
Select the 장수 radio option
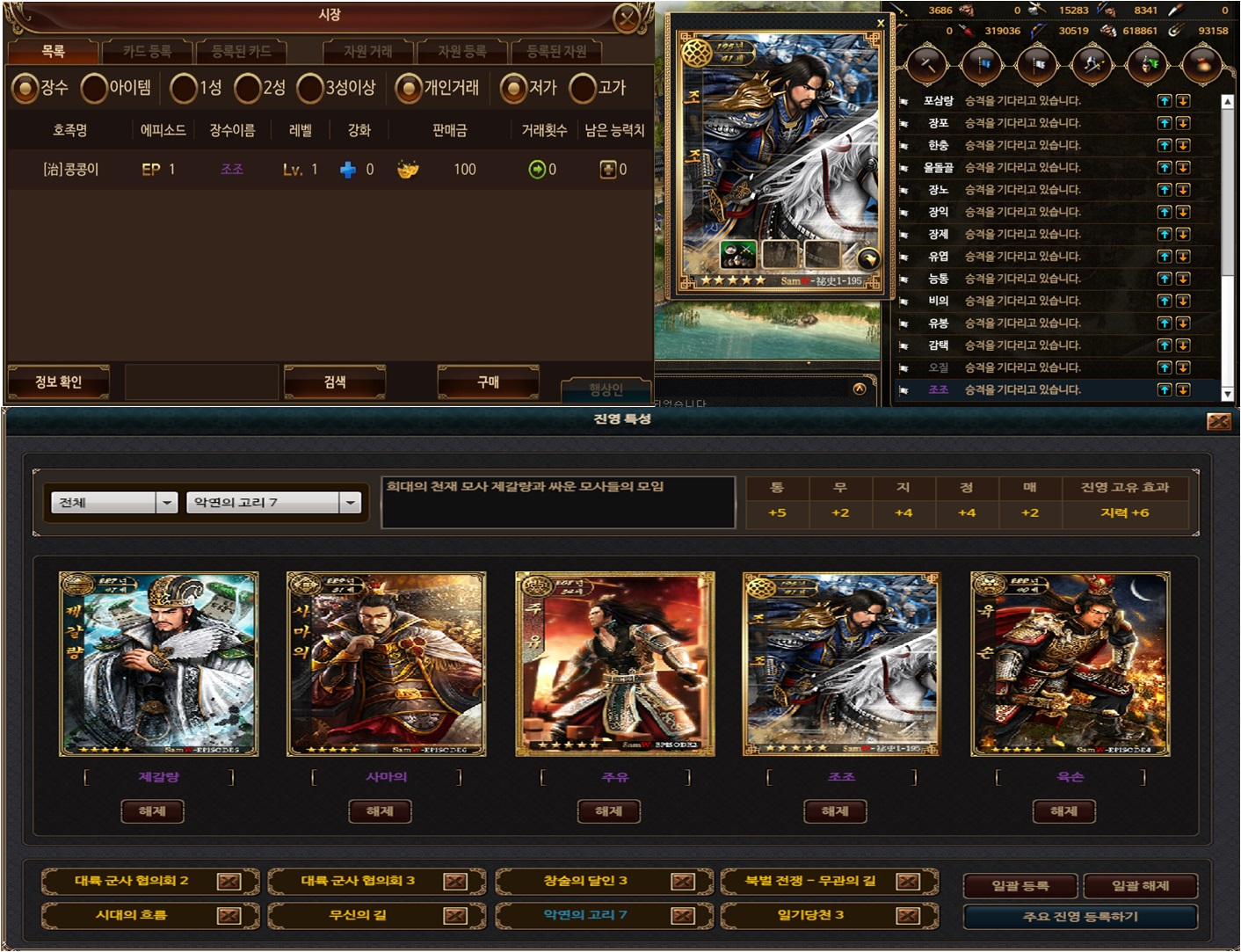pyautogui.click(x=25, y=88)
